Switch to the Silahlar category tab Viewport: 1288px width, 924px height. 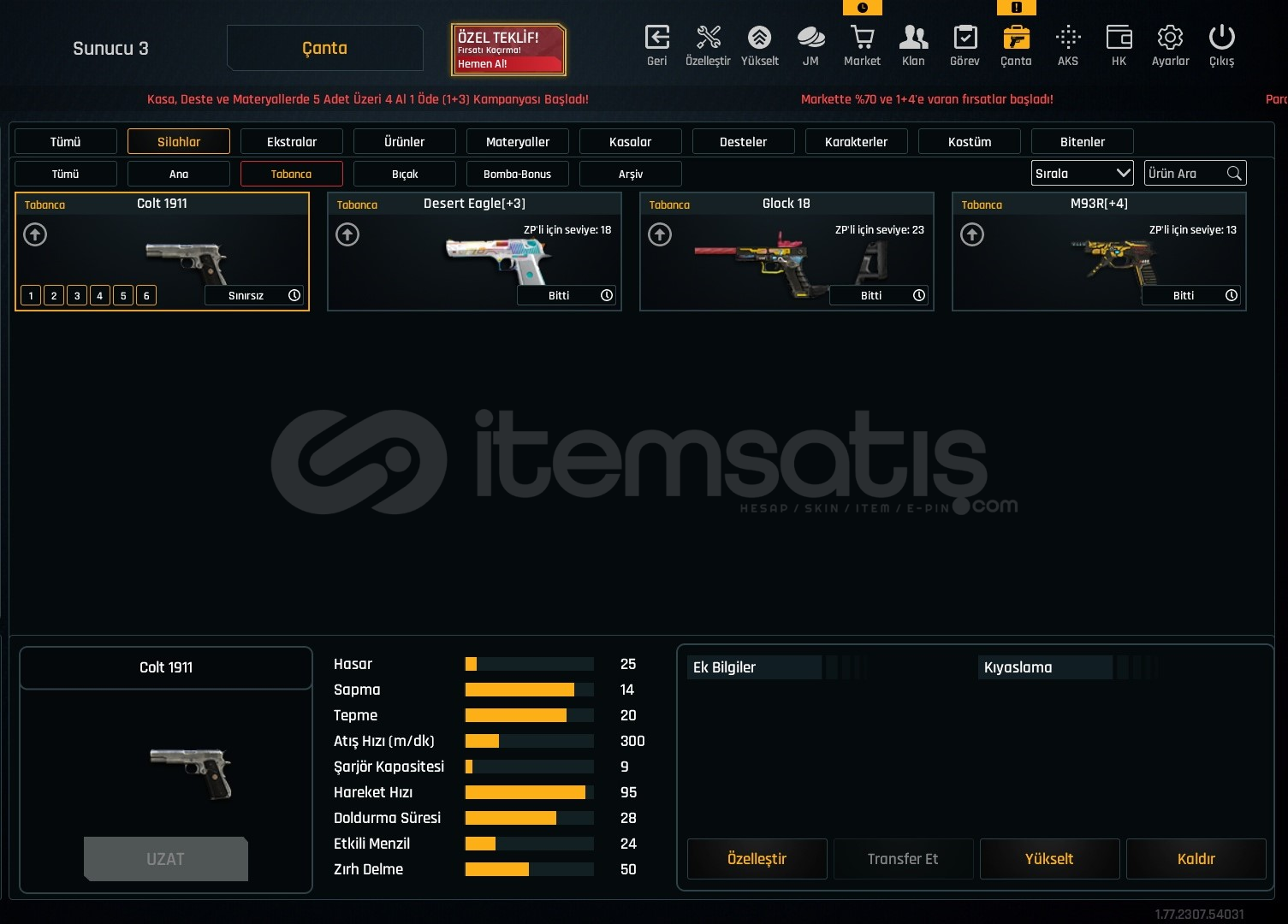(179, 141)
